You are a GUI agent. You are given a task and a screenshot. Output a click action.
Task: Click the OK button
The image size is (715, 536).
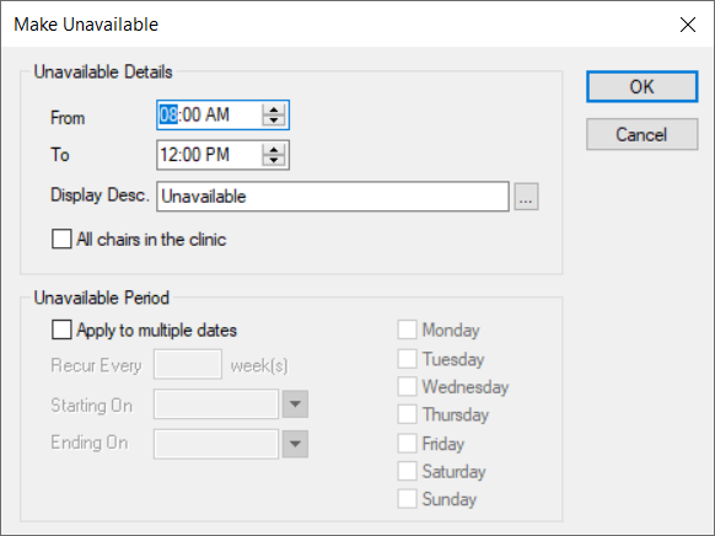[x=641, y=87]
